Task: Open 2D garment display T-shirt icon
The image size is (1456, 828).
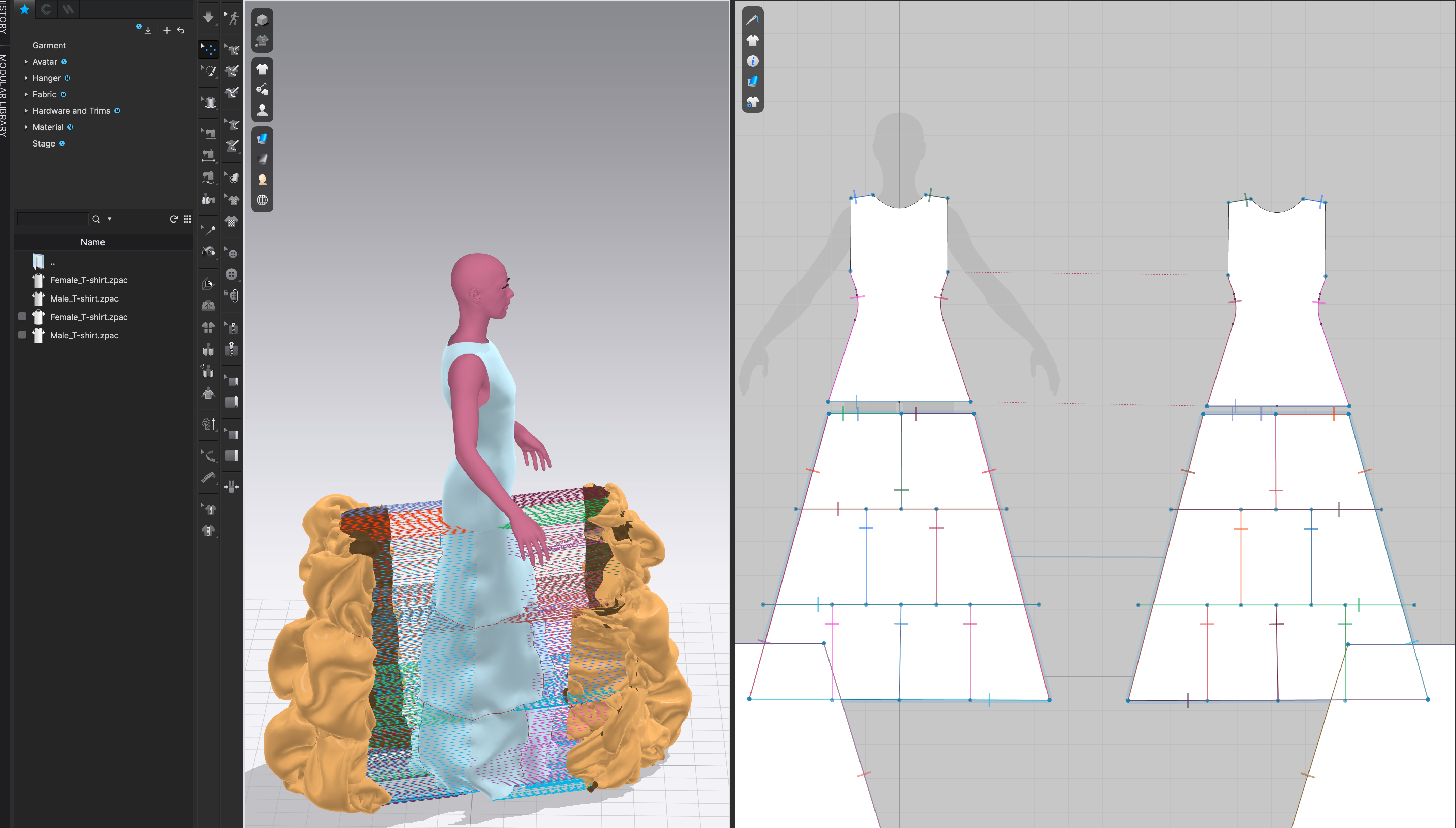Action: [753, 40]
